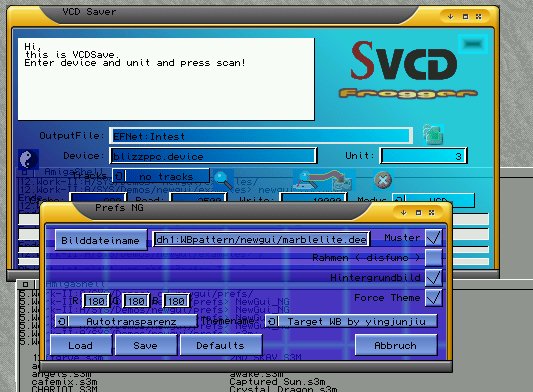Image resolution: width=533 pixels, height=392 pixels.
Task: Click the Bilddateiname button
Action: point(101,240)
